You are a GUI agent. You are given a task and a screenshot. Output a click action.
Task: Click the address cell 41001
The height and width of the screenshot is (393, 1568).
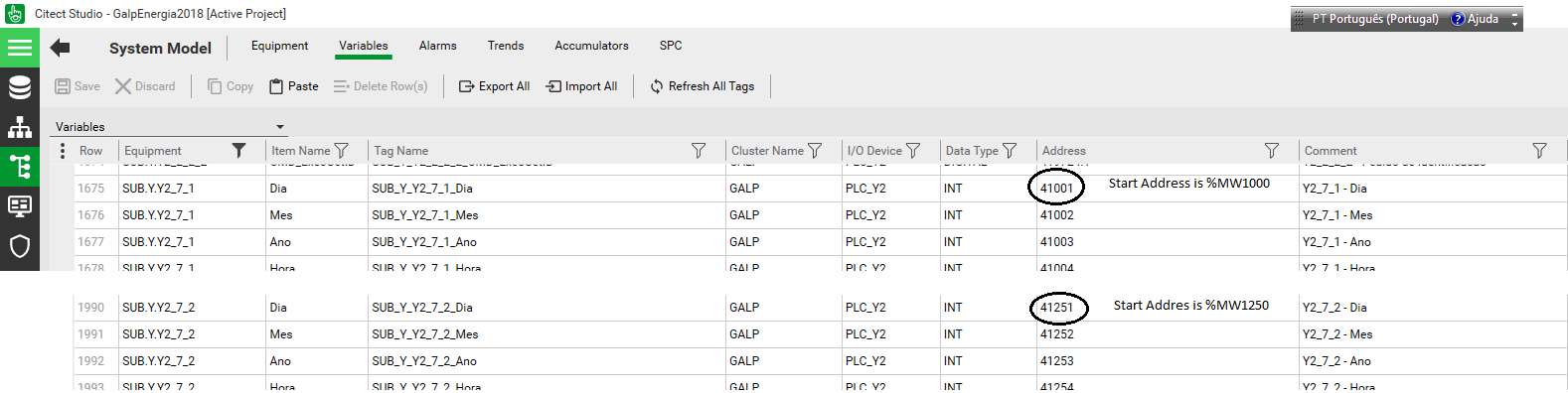tap(1057, 189)
